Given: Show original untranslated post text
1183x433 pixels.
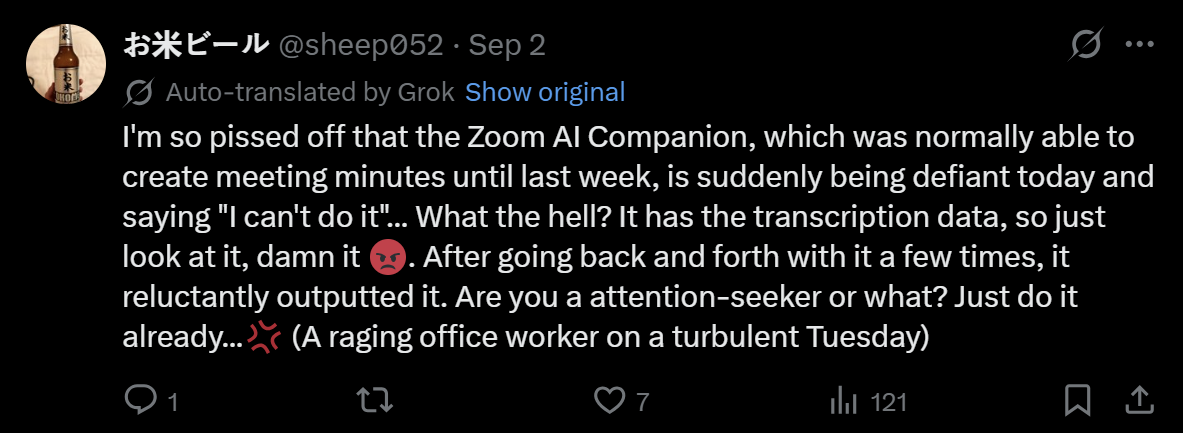Looking at the screenshot, I should click(545, 93).
